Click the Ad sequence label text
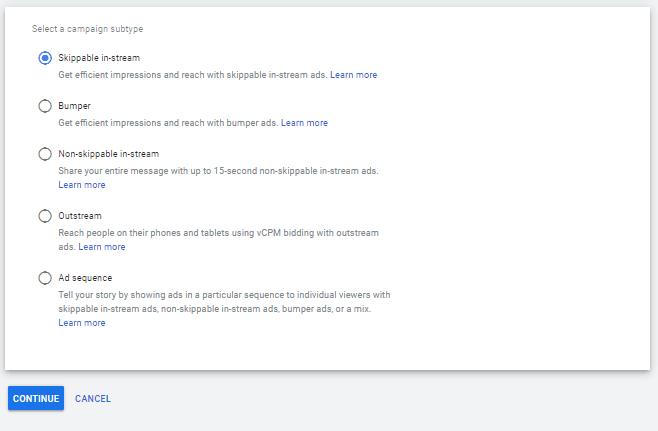Screen dimensions: 658x431 (x=85, y=278)
